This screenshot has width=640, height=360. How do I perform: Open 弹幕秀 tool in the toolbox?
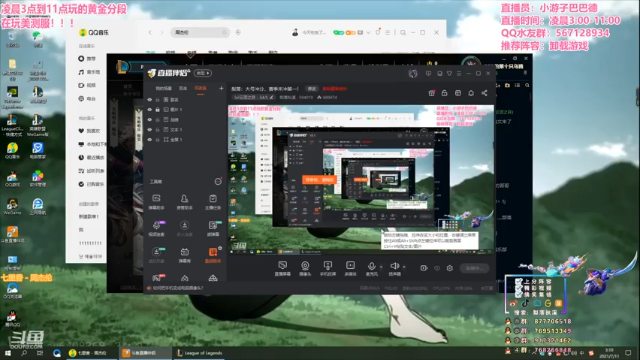(184, 255)
